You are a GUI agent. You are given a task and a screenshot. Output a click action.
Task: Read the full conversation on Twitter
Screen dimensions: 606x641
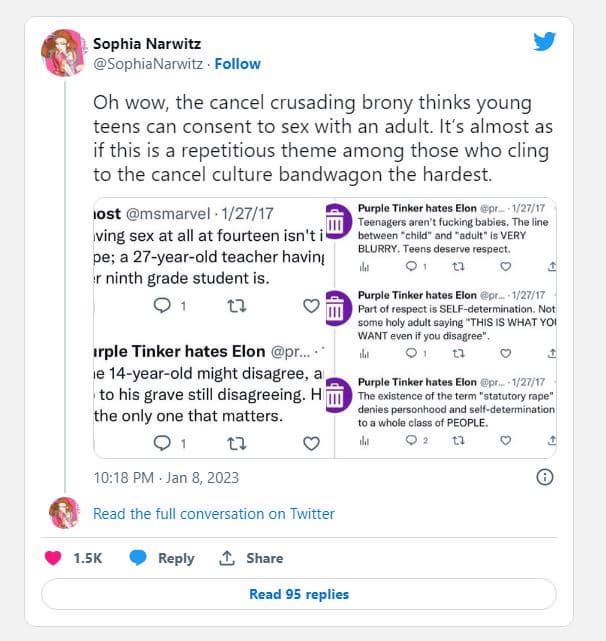(213, 513)
